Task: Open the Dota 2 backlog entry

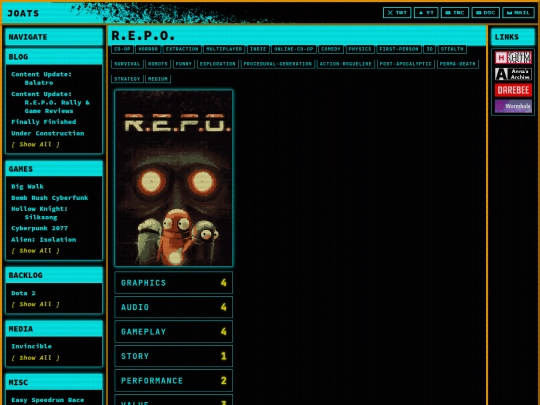Action: [x=23, y=293]
